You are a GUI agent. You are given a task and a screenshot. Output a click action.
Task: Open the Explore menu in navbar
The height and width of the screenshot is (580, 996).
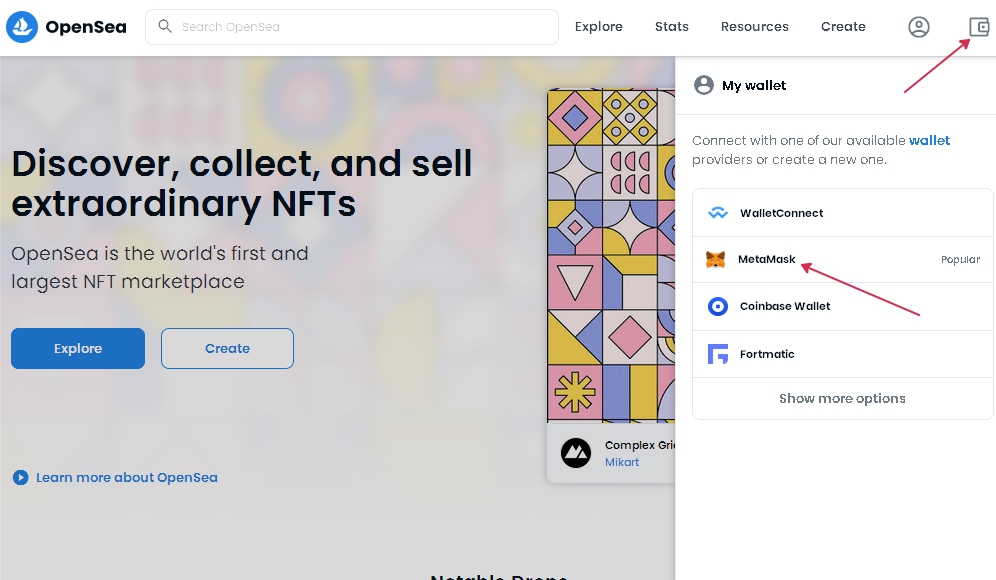click(598, 27)
